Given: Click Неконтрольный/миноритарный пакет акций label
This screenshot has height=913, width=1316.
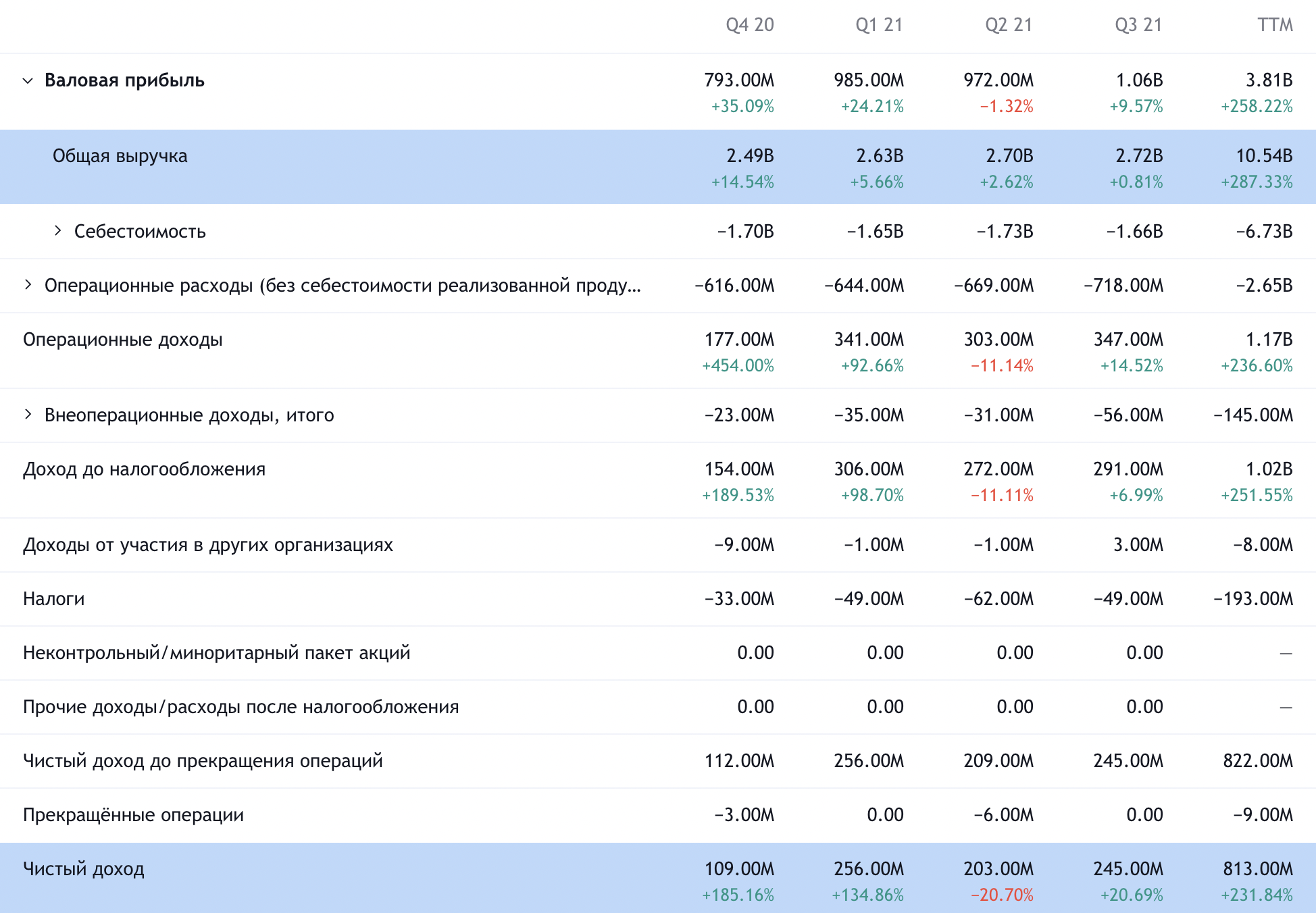Looking at the screenshot, I should [217, 653].
